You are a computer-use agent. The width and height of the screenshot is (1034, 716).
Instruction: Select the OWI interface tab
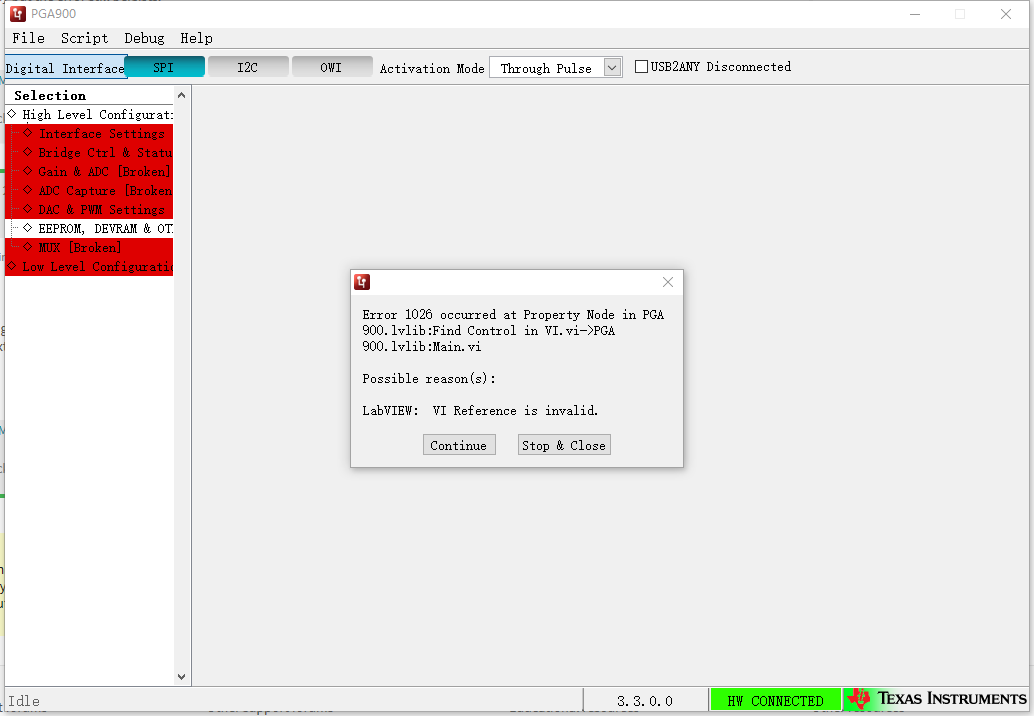pyautogui.click(x=332, y=67)
